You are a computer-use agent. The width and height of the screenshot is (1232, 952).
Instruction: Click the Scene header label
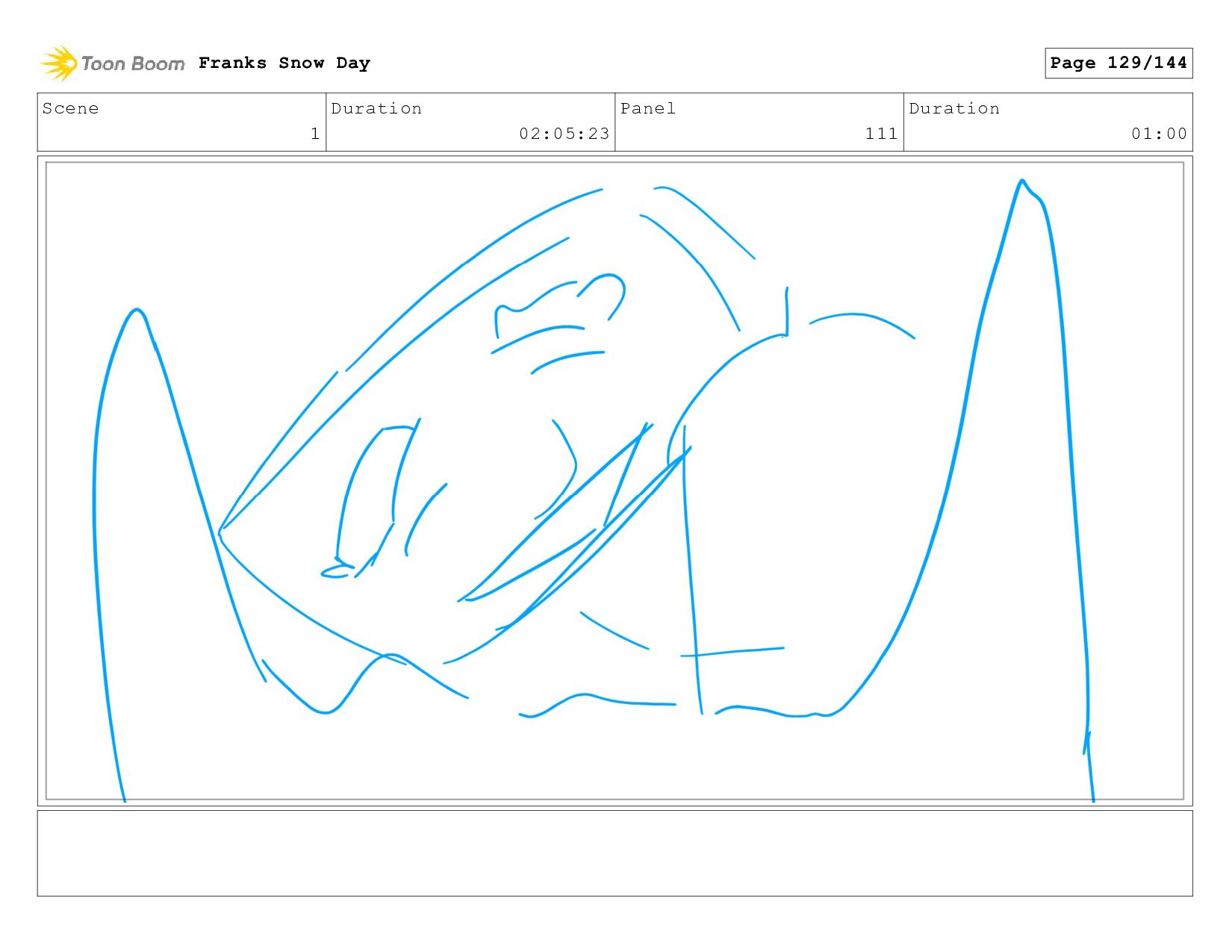click(x=70, y=108)
